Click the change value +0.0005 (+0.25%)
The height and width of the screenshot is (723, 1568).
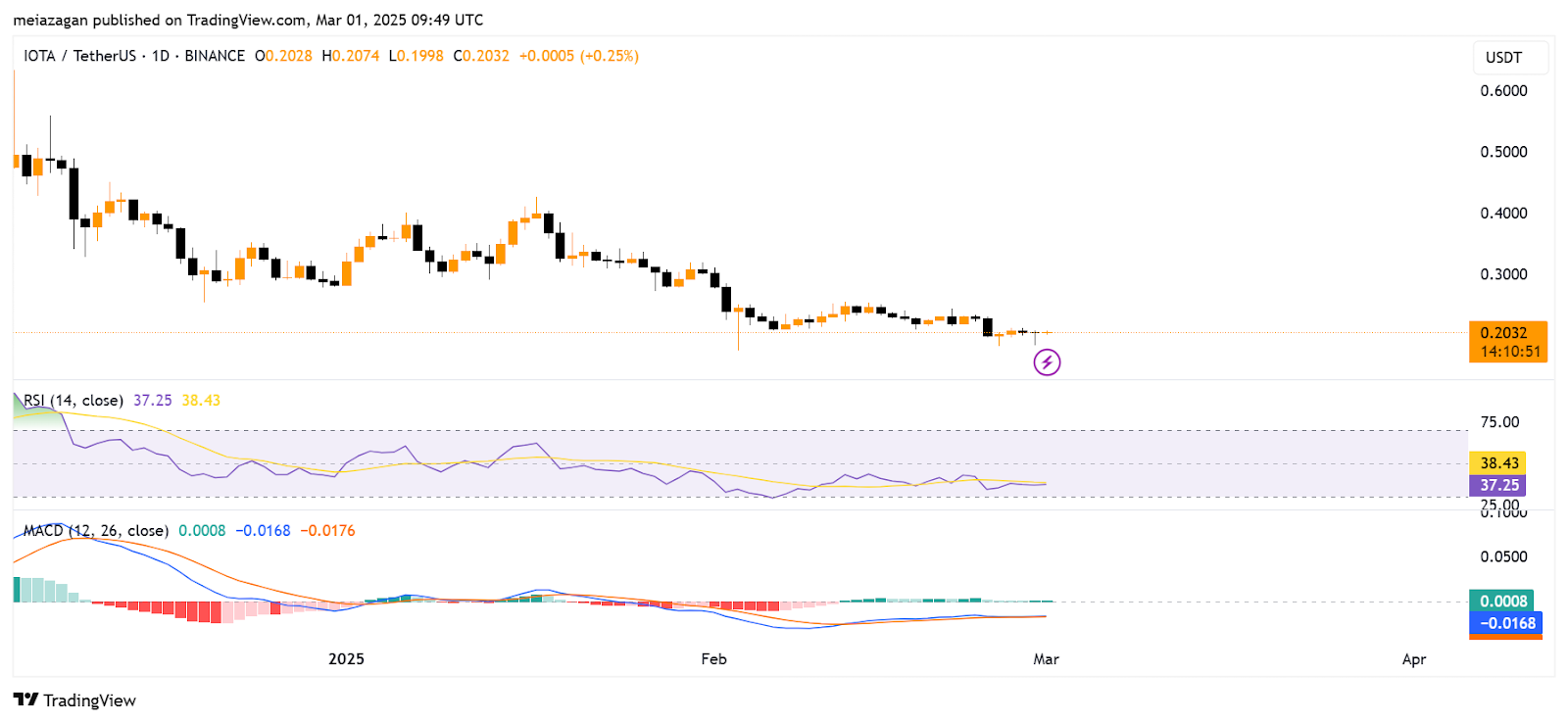[579, 56]
